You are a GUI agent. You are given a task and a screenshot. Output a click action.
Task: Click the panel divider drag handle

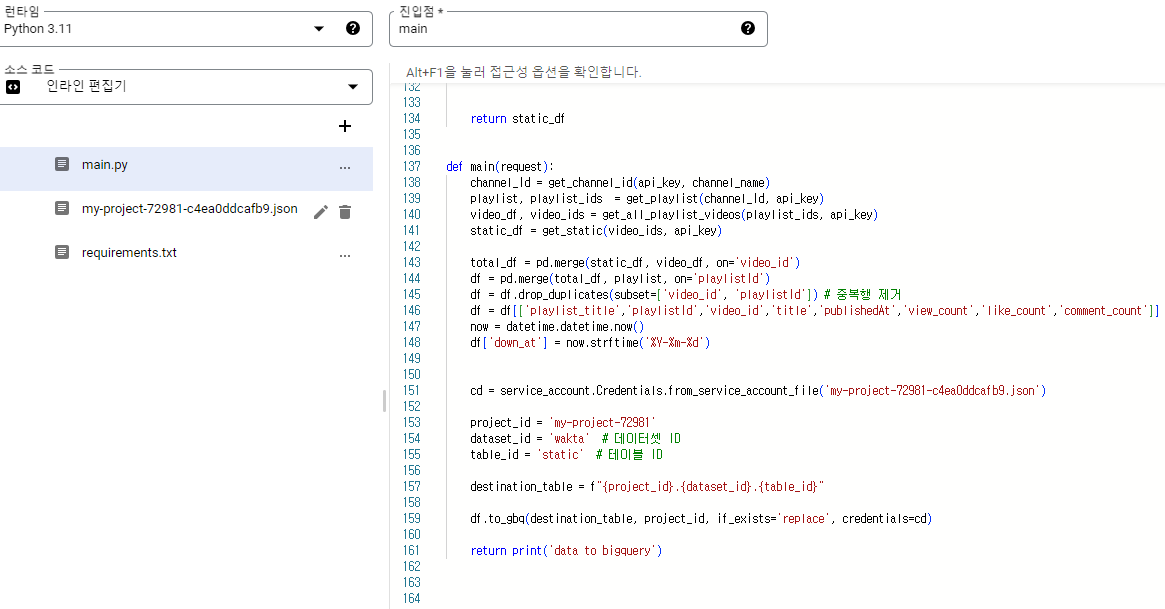pyautogui.click(x=384, y=401)
